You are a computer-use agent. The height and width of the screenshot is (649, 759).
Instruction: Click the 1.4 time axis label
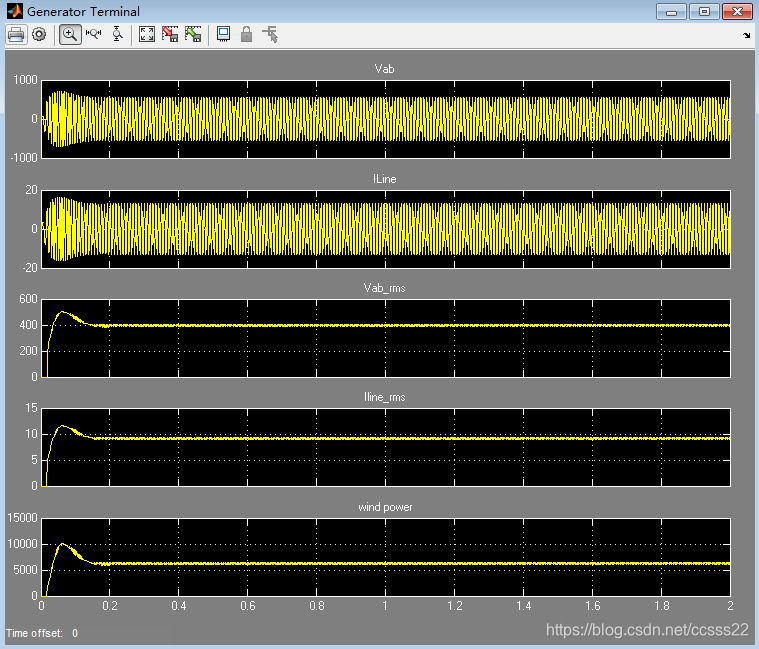tap(524, 606)
